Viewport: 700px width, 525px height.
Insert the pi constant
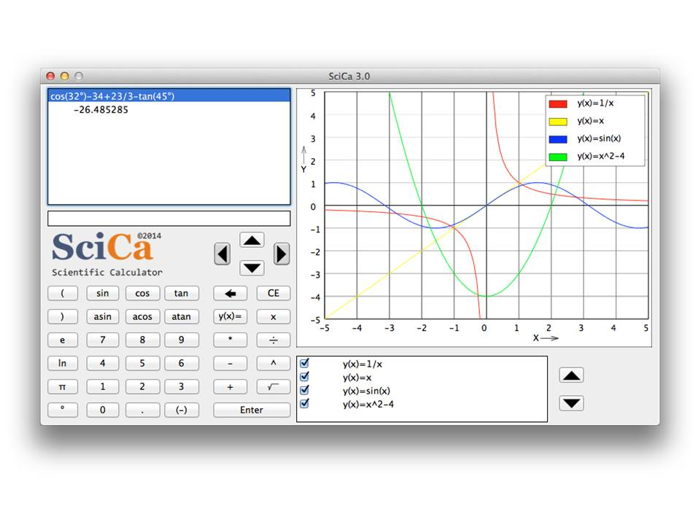[x=62, y=386]
